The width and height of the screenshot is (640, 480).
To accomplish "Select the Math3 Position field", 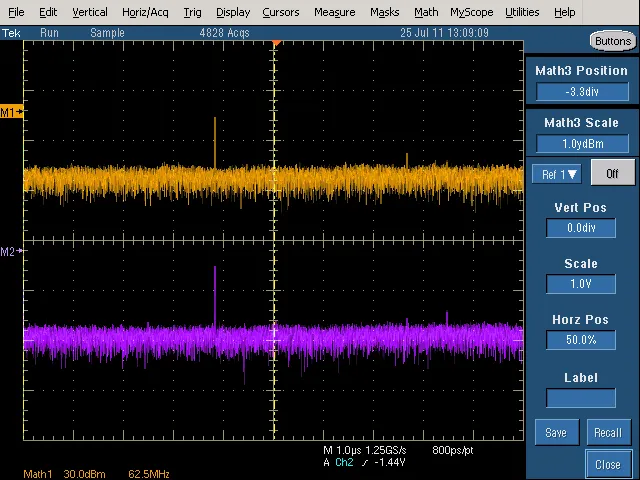I will tap(582, 91).
